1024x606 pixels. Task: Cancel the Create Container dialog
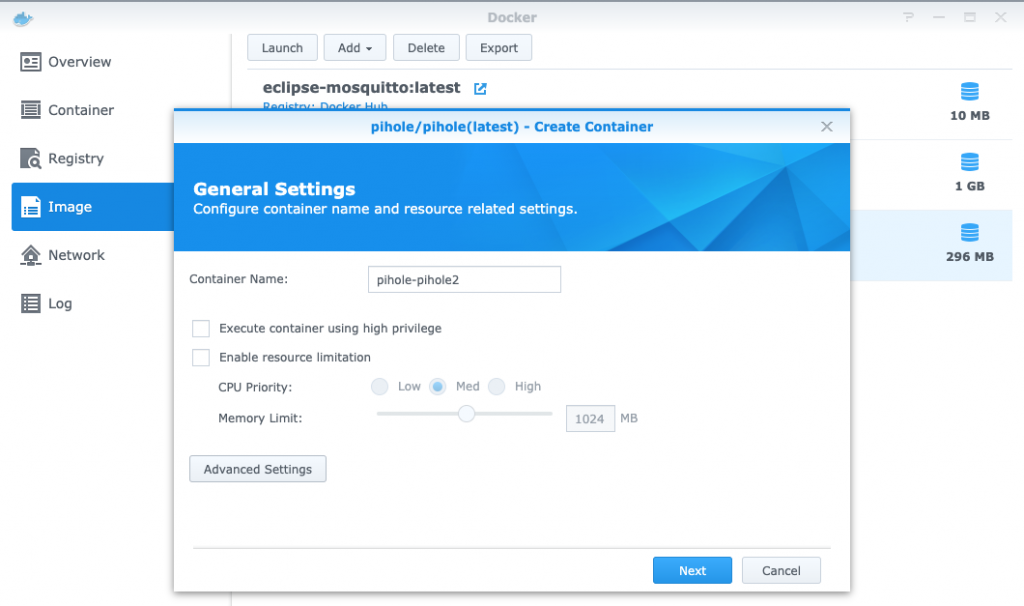click(x=781, y=571)
